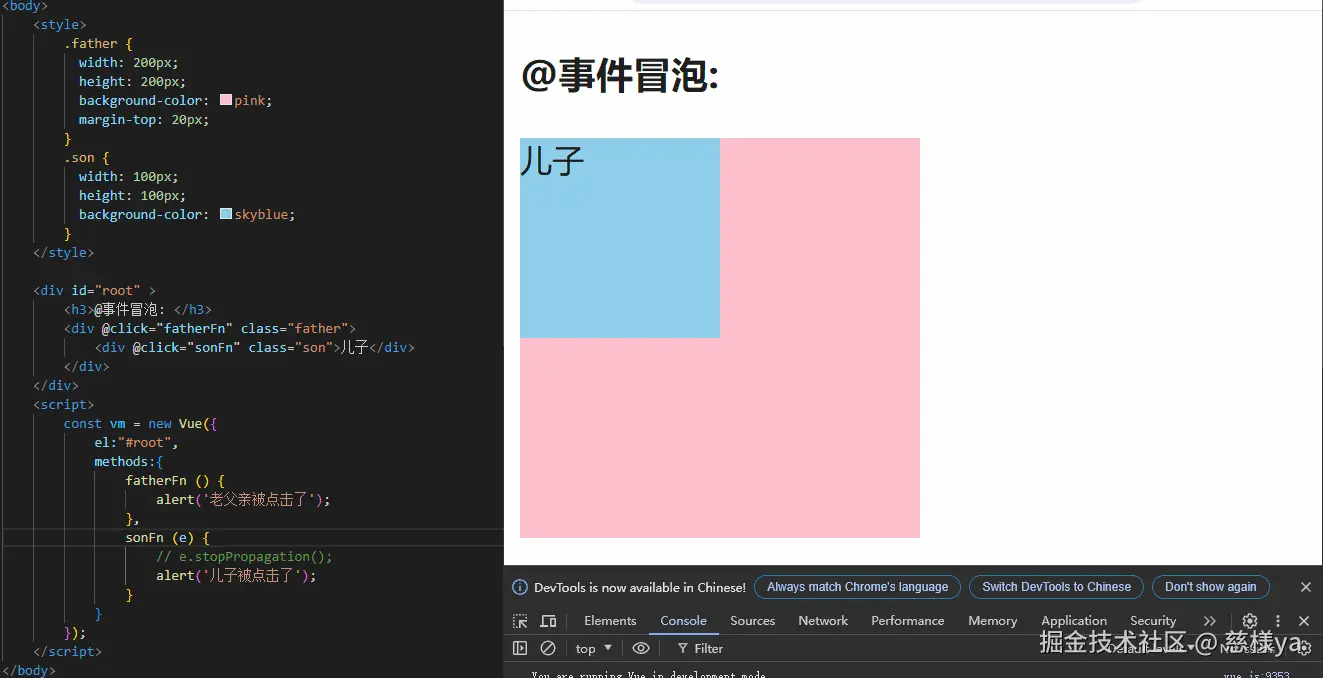1323x678 pixels.
Task: Click the fatherFn () { definition line
Action: tap(175, 480)
